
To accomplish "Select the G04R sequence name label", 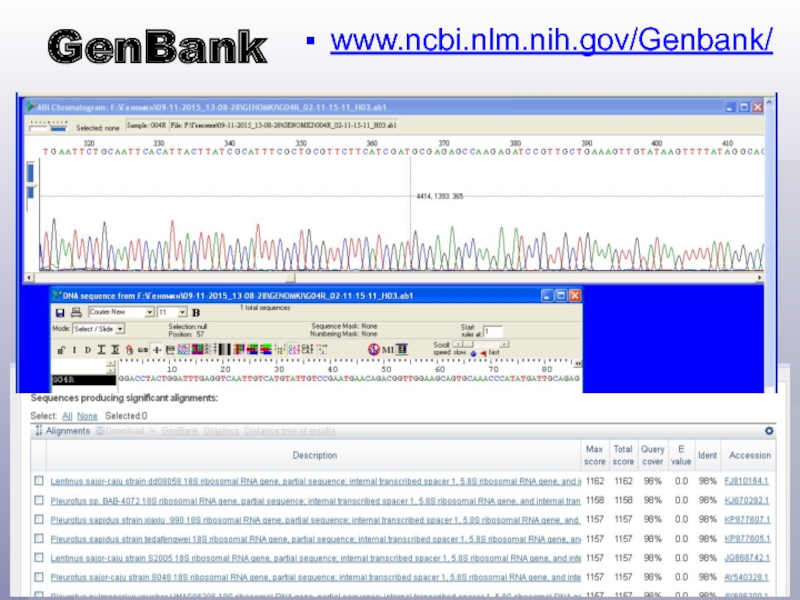I will [84, 380].
